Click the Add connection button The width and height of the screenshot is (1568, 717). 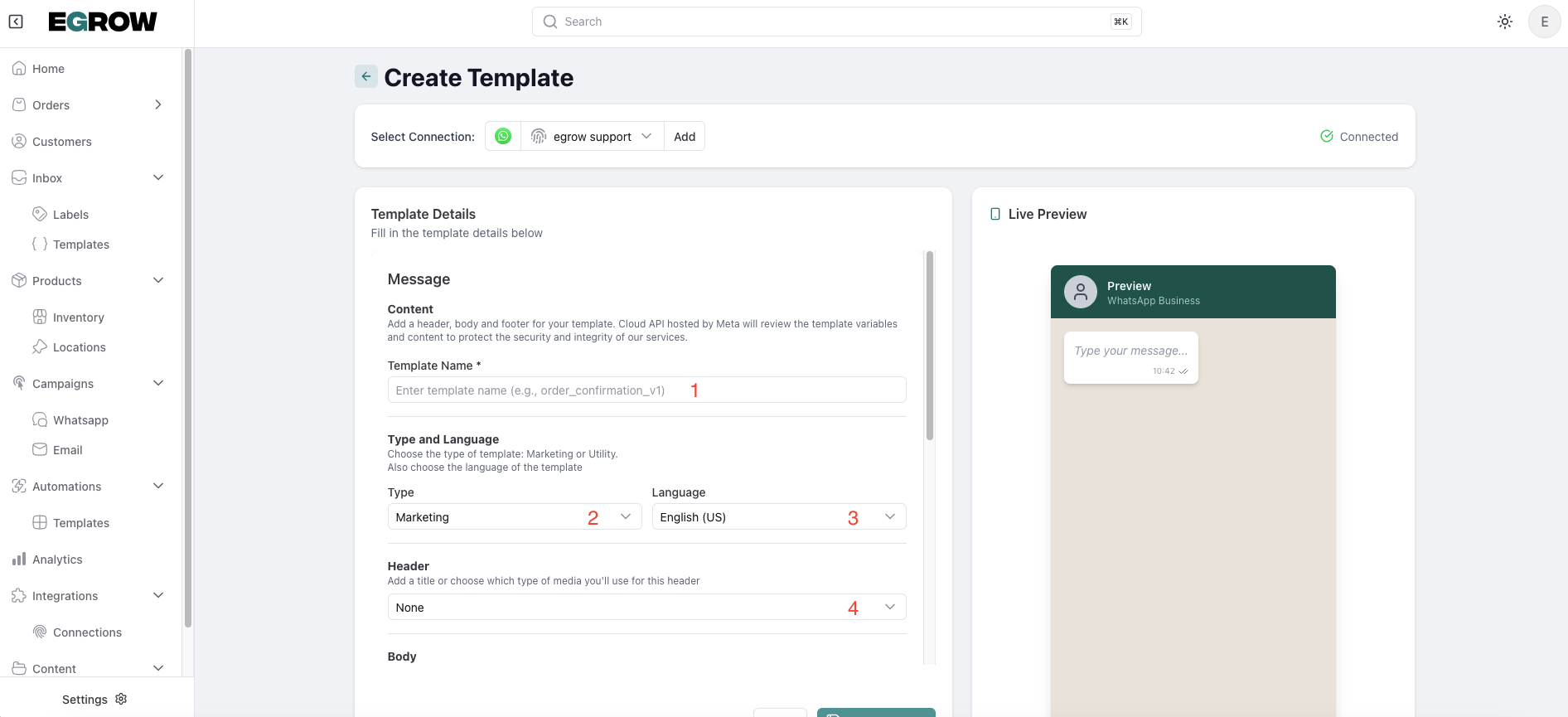pyautogui.click(x=685, y=136)
